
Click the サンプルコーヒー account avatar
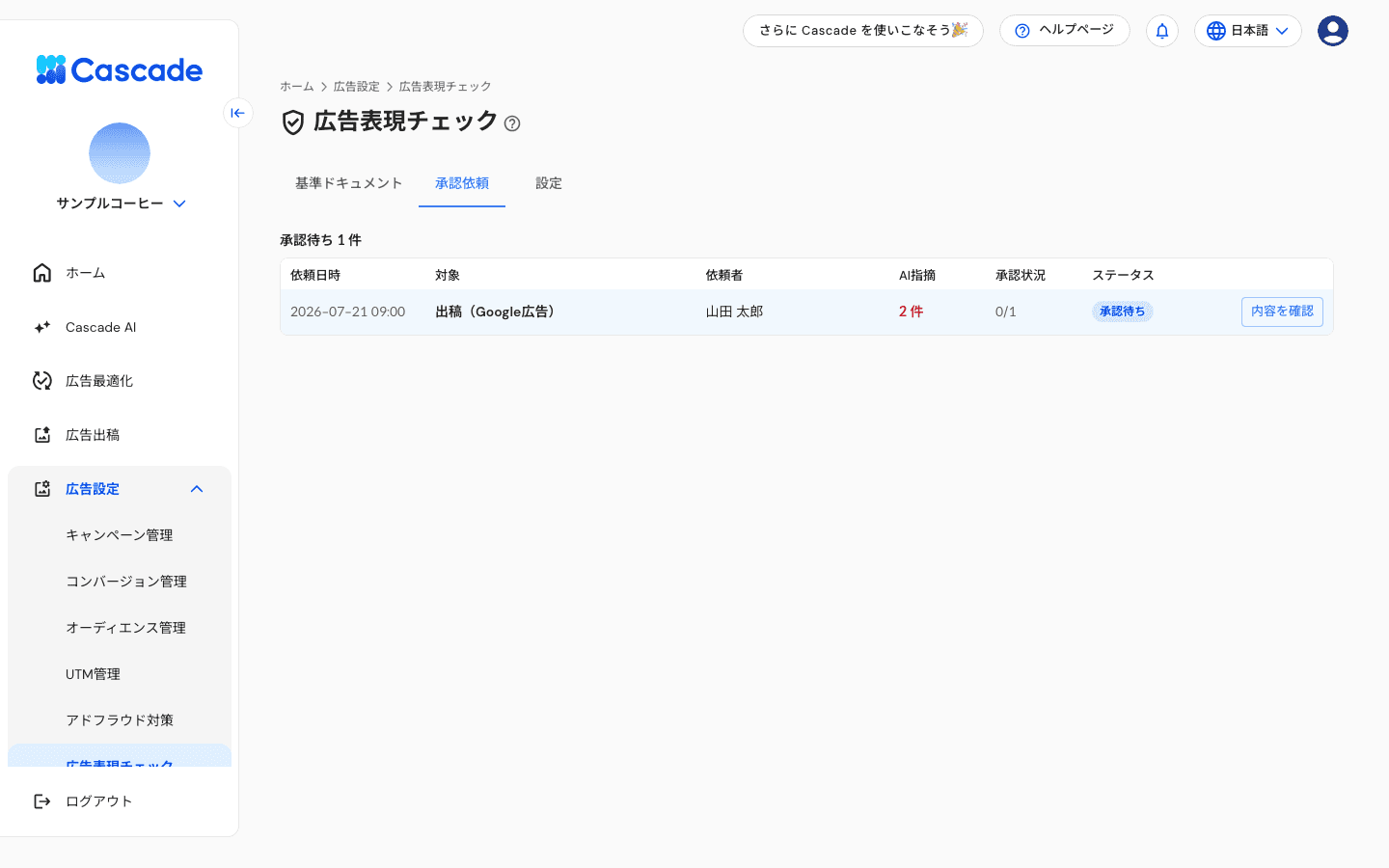point(120,153)
